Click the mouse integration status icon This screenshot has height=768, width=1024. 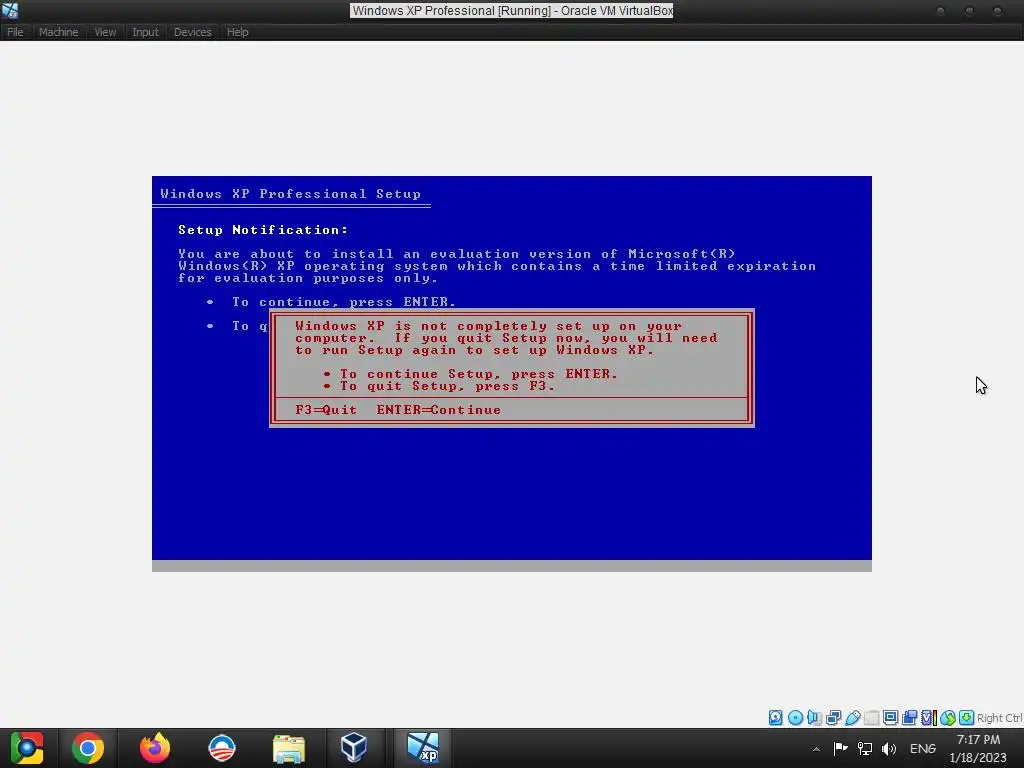(948, 718)
